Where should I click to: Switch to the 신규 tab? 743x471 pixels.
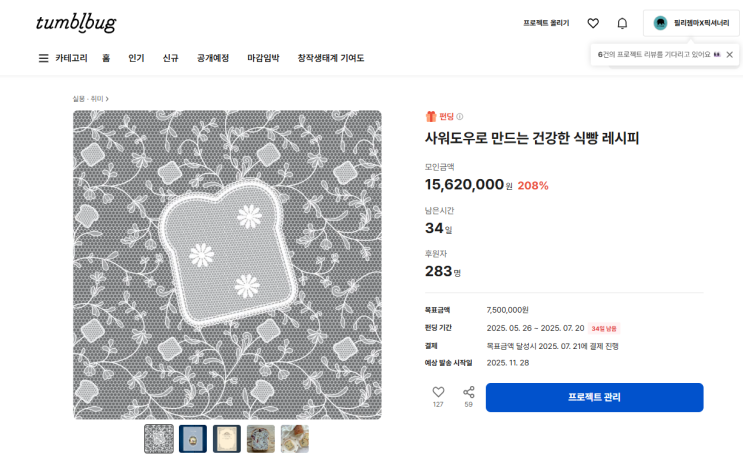pyautogui.click(x=171, y=58)
